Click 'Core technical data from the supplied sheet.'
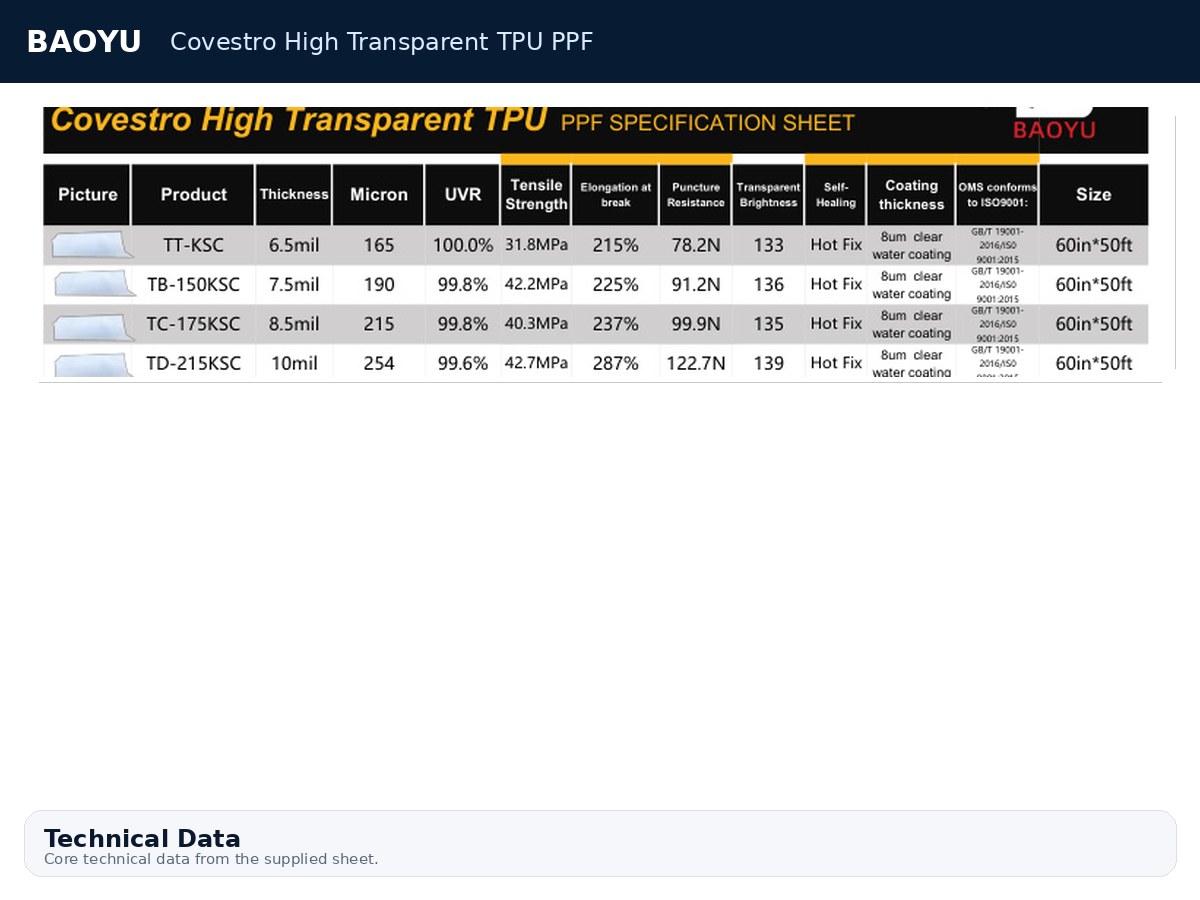The width and height of the screenshot is (1200, 900). (211, 859)
